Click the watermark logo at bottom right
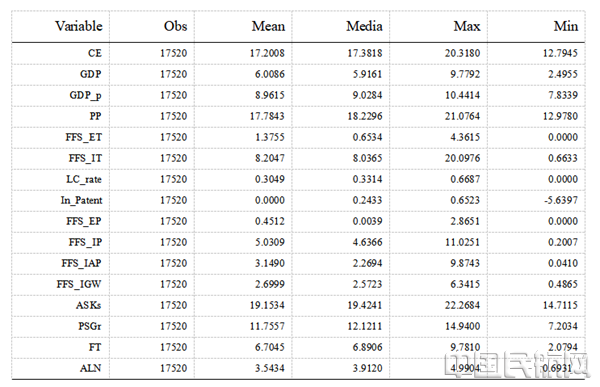 click(x=515, y=364)
